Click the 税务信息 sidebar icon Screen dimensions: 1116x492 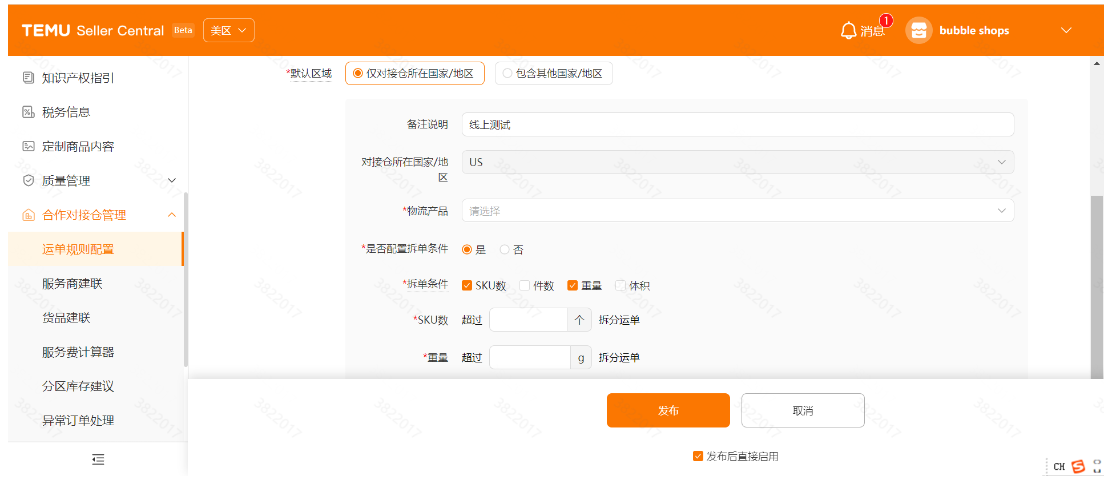point(28,112)
